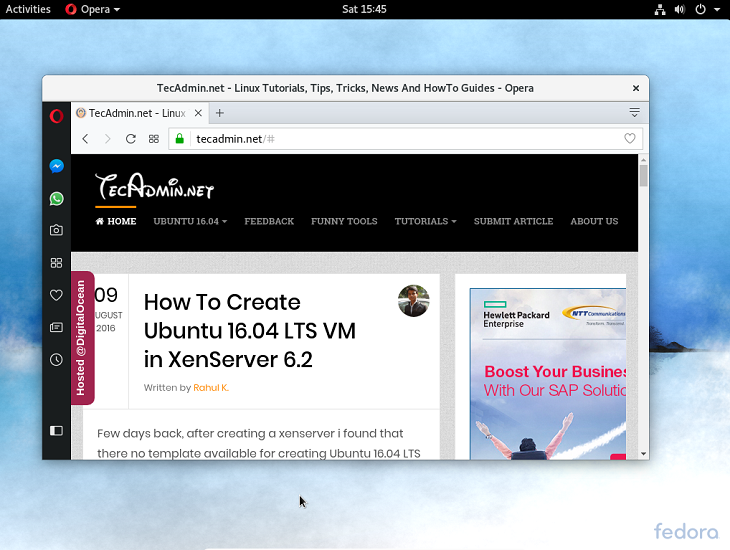
Task: Open GNOME Activities overview
Action: tap(28, 9)
